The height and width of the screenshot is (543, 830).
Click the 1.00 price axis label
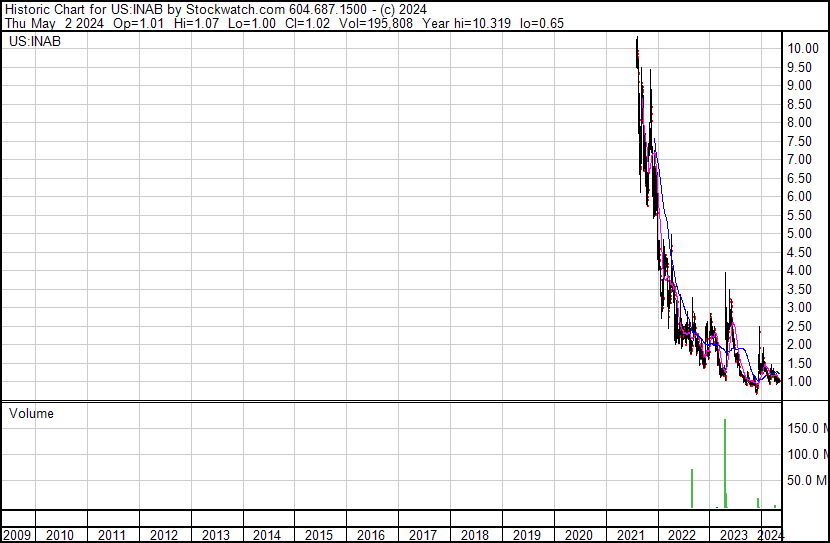point(800,382)
